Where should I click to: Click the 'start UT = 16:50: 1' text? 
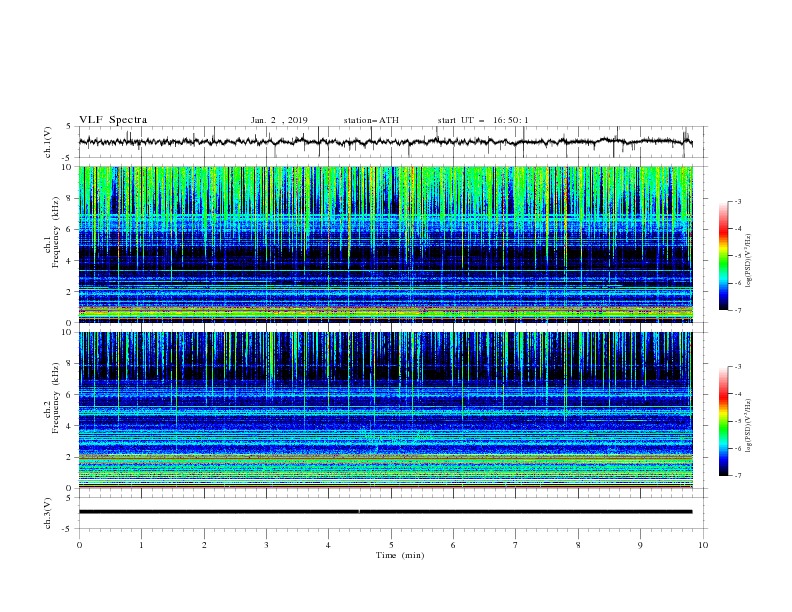tap(483, 120)
